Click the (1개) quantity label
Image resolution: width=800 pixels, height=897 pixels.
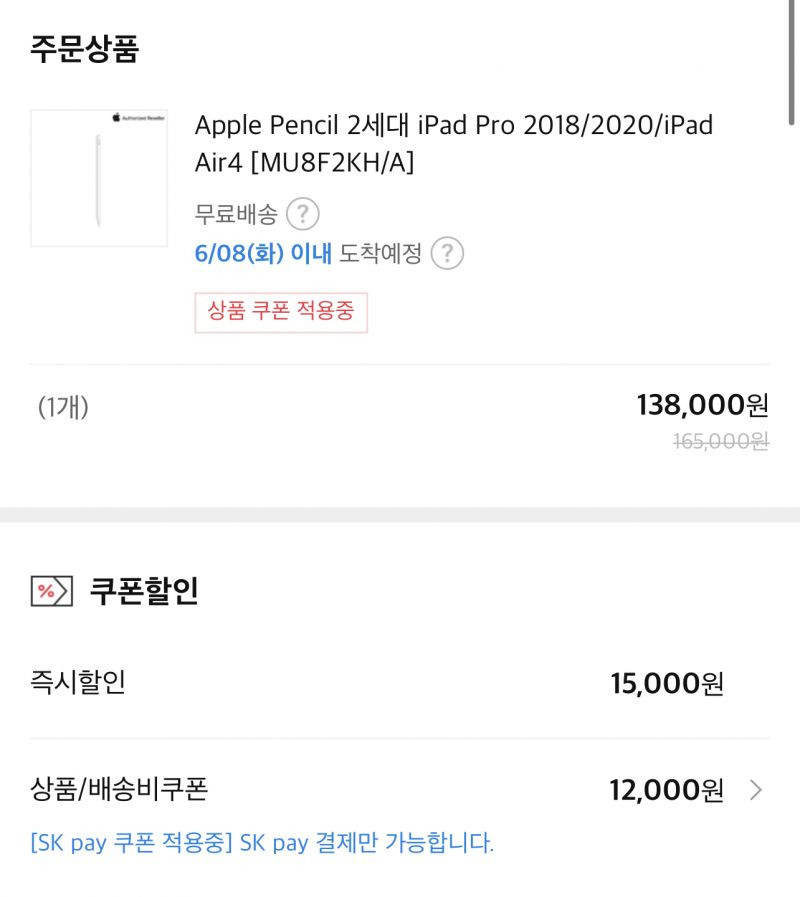63,407
